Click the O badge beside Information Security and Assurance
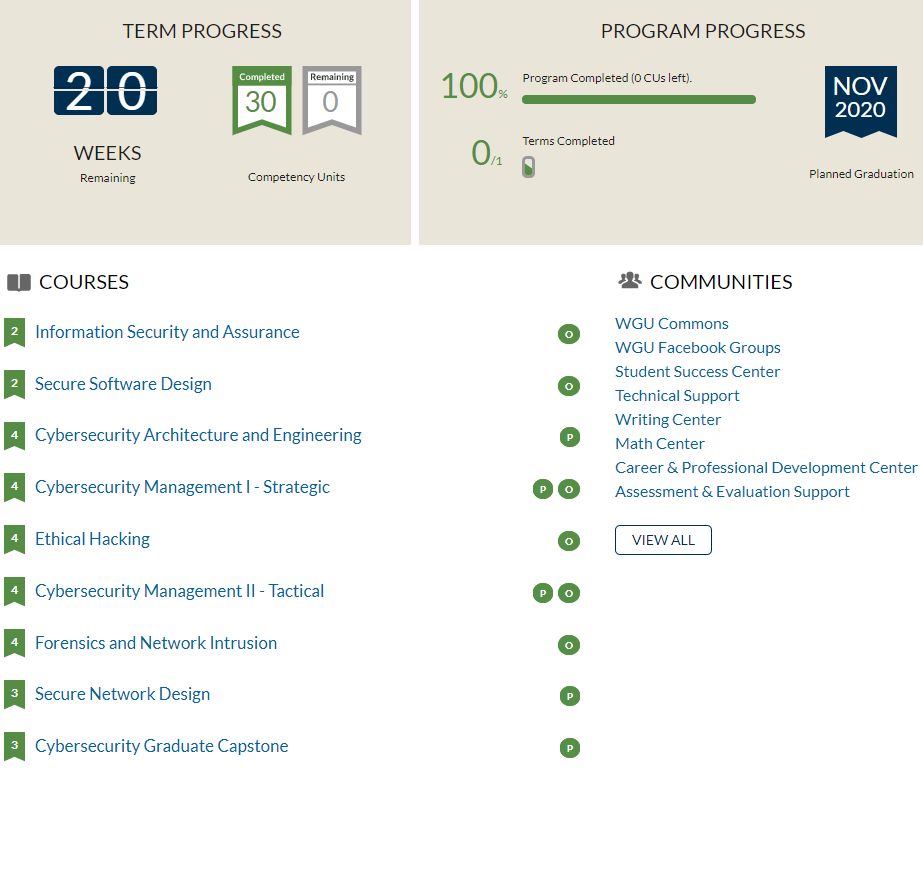The width and height of the screenshot is (923, 879). pos(568,334)
